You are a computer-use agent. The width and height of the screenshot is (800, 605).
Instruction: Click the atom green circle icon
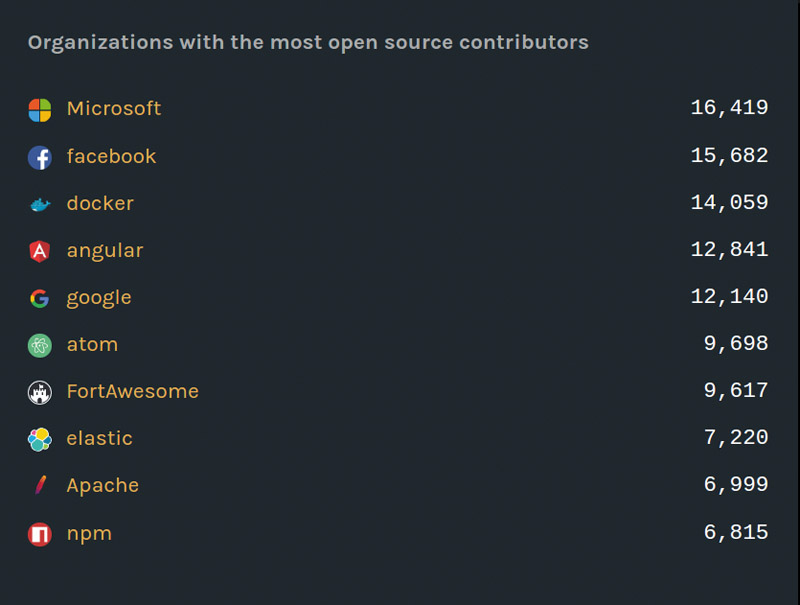pyautogui.click(x=40, y=345)
